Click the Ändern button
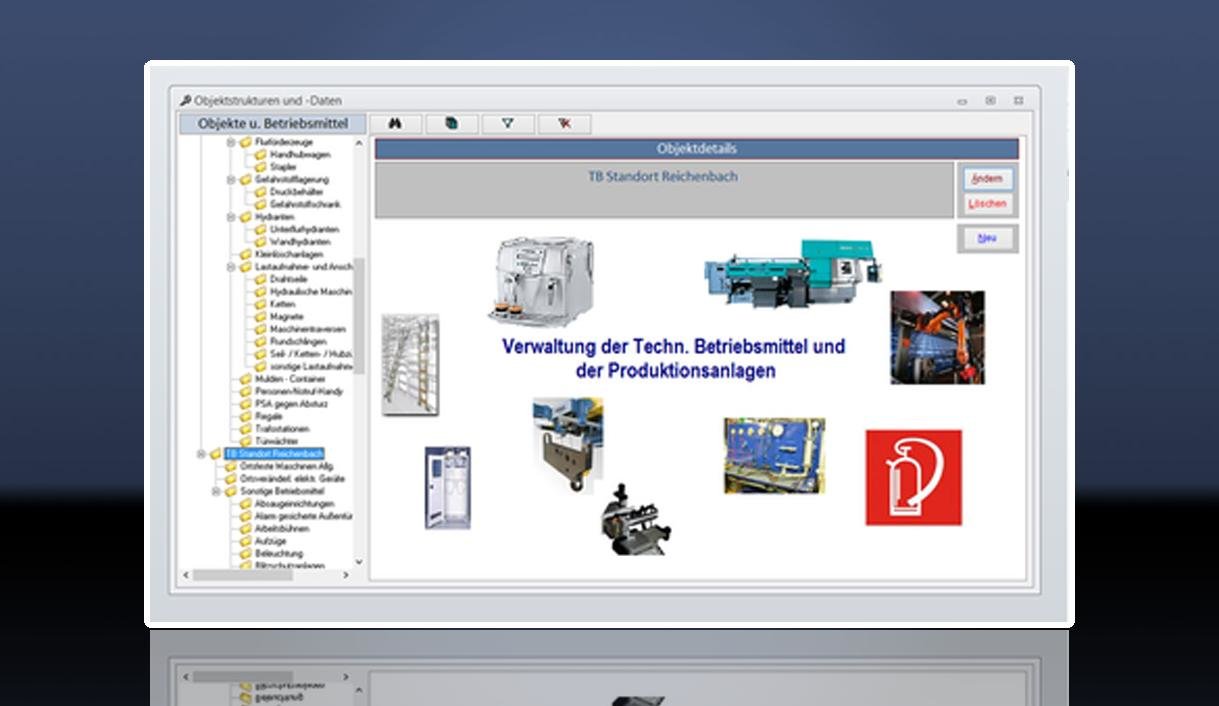Viewport: 1219px width, 706px height. tap(987, 179)
